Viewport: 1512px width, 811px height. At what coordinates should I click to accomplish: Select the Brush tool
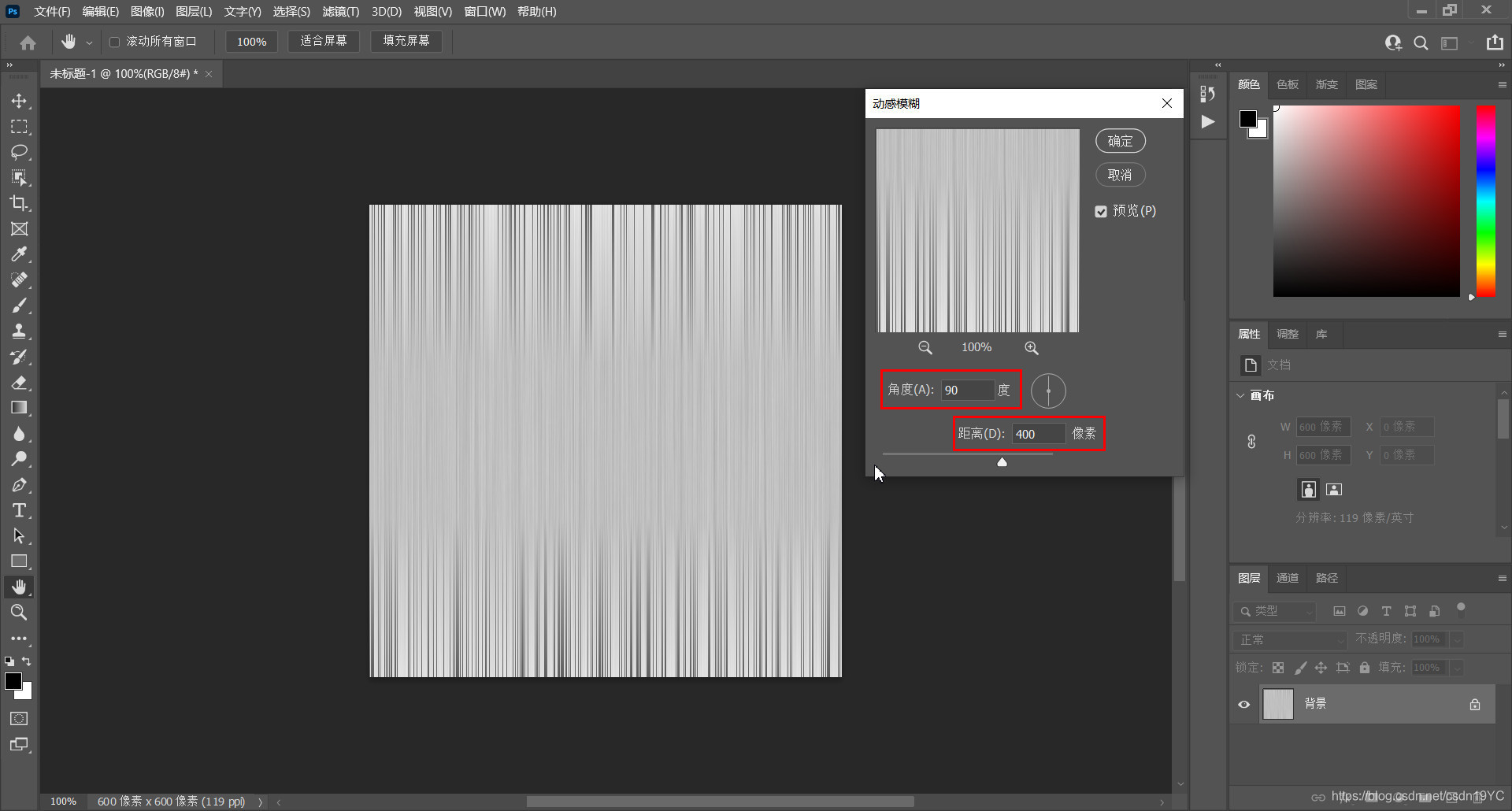(x=19, y=306)
